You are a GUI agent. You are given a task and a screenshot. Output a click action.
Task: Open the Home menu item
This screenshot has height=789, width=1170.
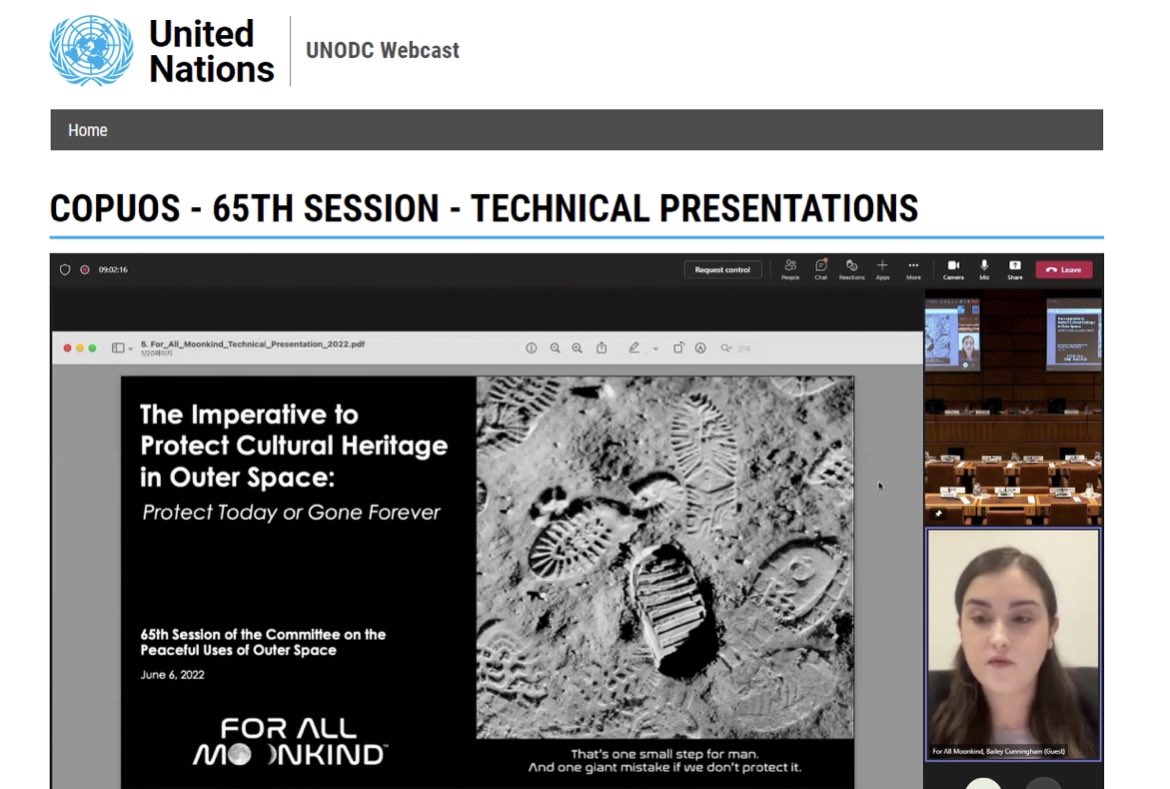click(88, 130)
